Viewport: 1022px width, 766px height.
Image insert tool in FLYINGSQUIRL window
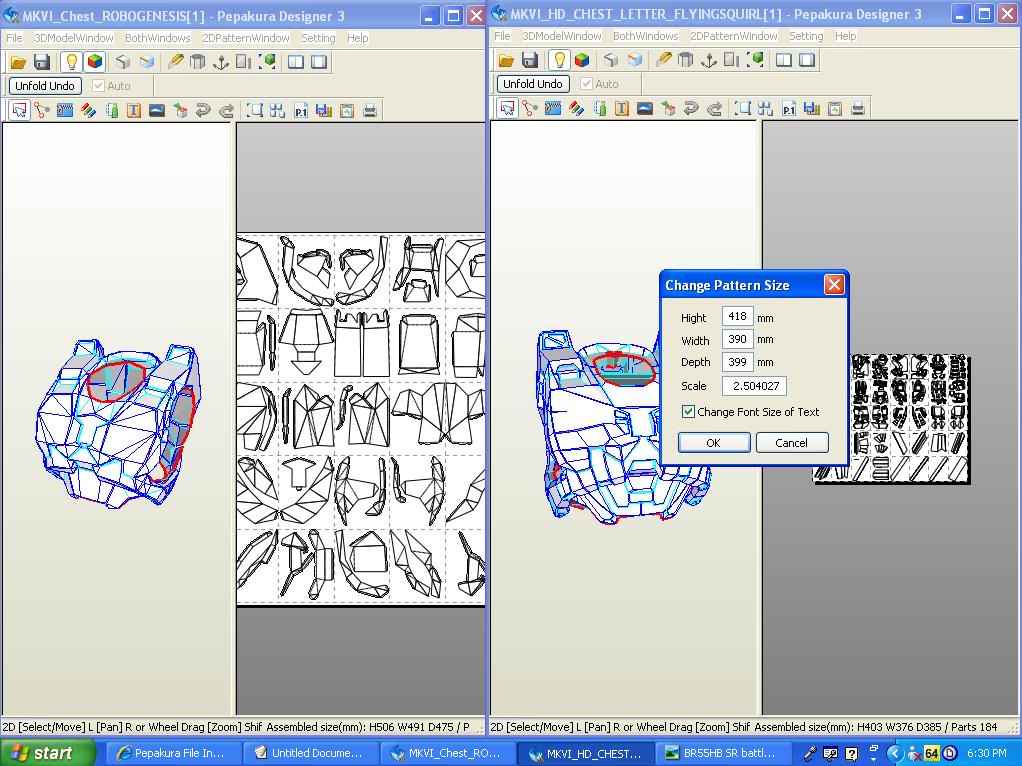(x=645, y=108)
